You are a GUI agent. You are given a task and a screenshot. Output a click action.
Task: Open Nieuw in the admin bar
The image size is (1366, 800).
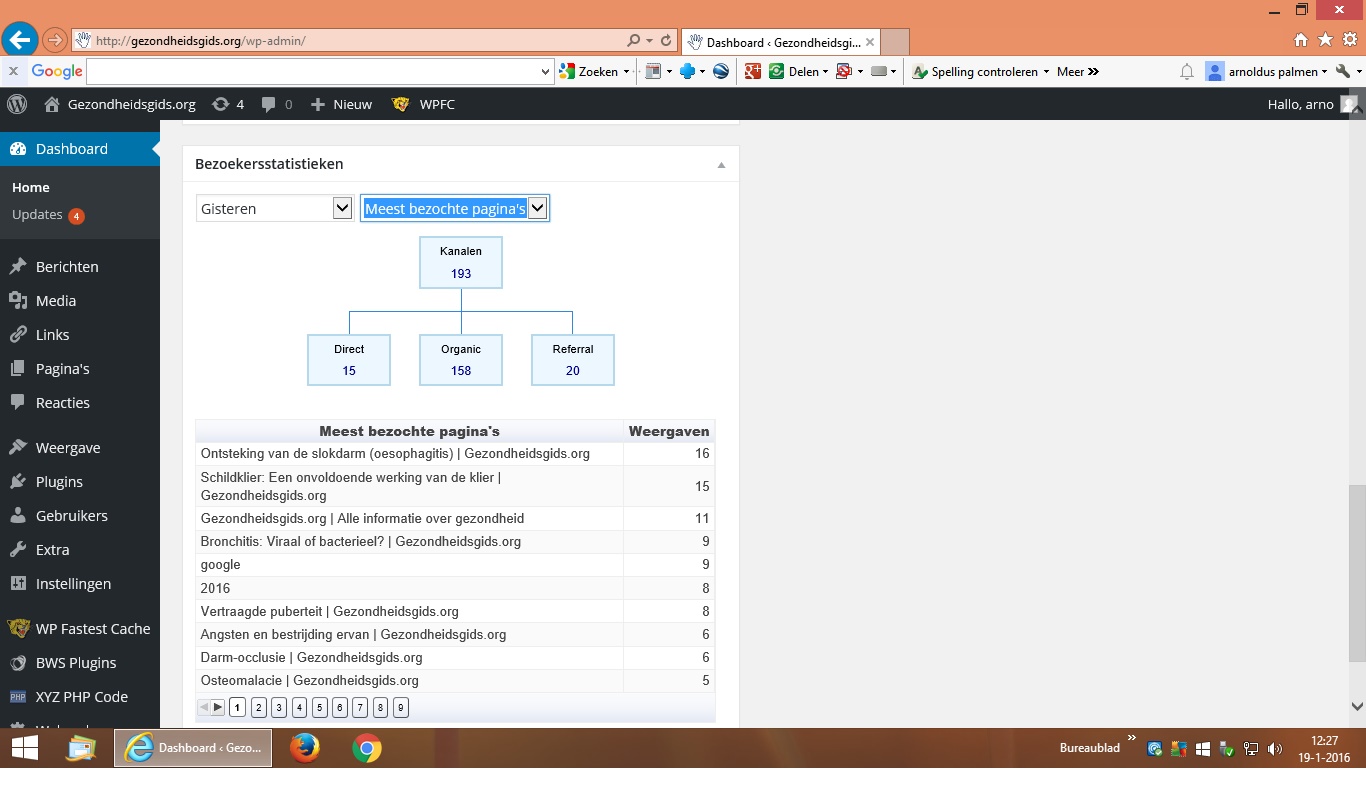[x=341, y=104]
